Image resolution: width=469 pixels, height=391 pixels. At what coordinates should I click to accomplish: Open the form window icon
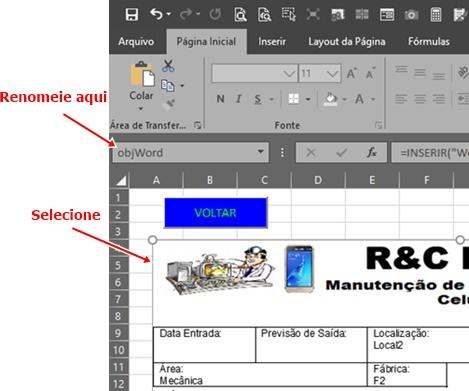[x=387, y=15]
